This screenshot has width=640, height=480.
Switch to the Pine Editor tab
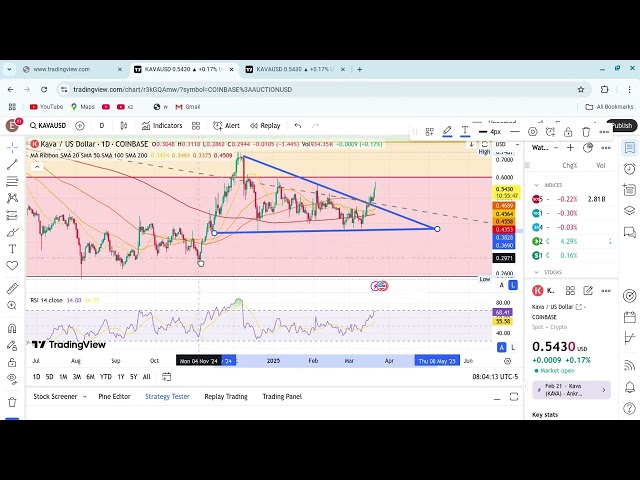point(114,396)
